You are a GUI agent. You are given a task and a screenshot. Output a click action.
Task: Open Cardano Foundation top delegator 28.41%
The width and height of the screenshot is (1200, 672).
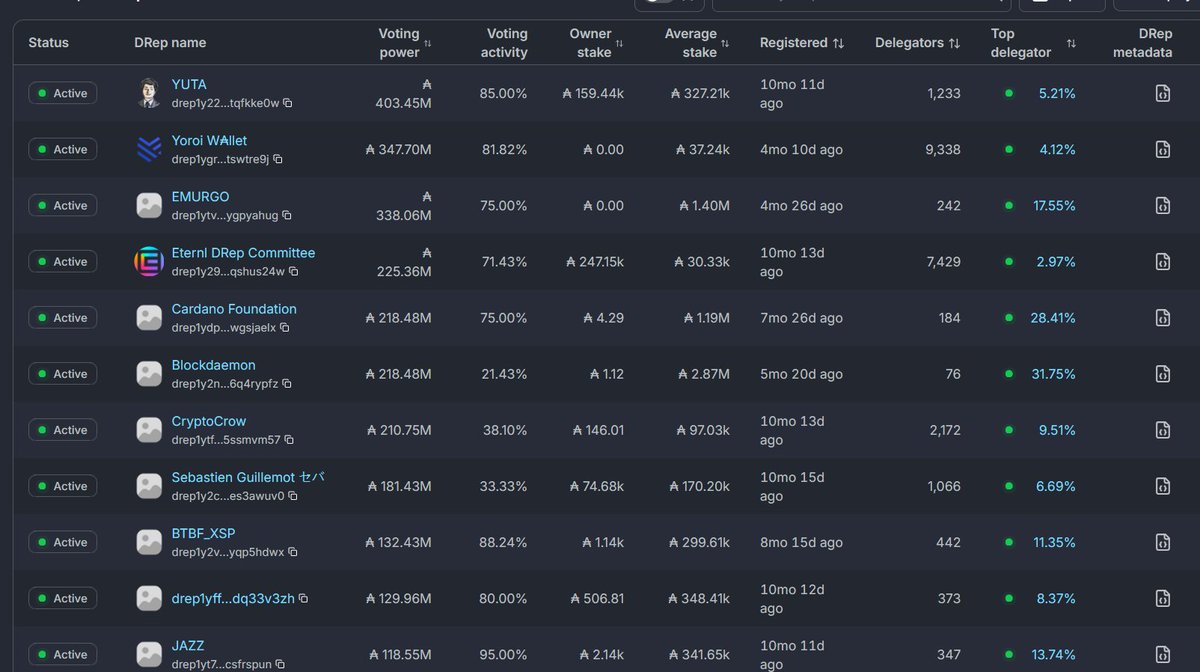pyautogui.click(x=1053, y=317)
